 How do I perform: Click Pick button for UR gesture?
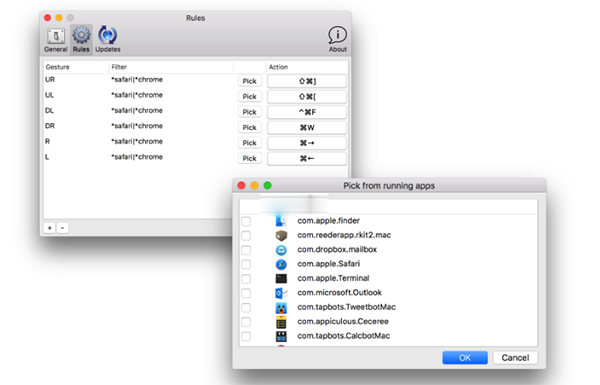(249, 81)
